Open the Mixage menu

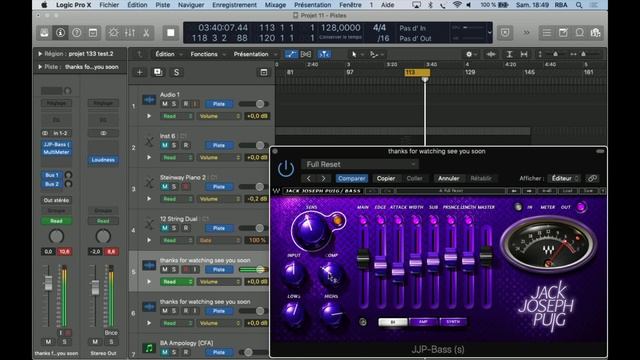[275, 5]
